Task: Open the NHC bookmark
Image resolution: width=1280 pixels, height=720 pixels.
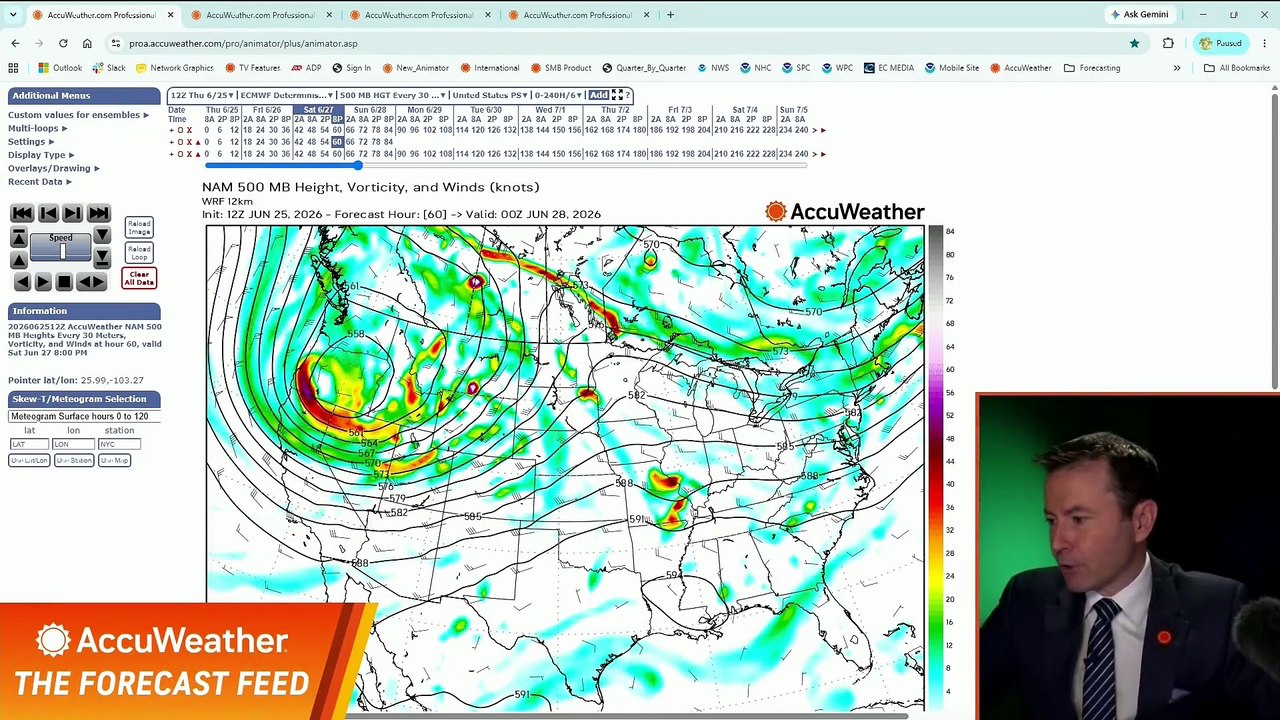Action: pos(755,68)
